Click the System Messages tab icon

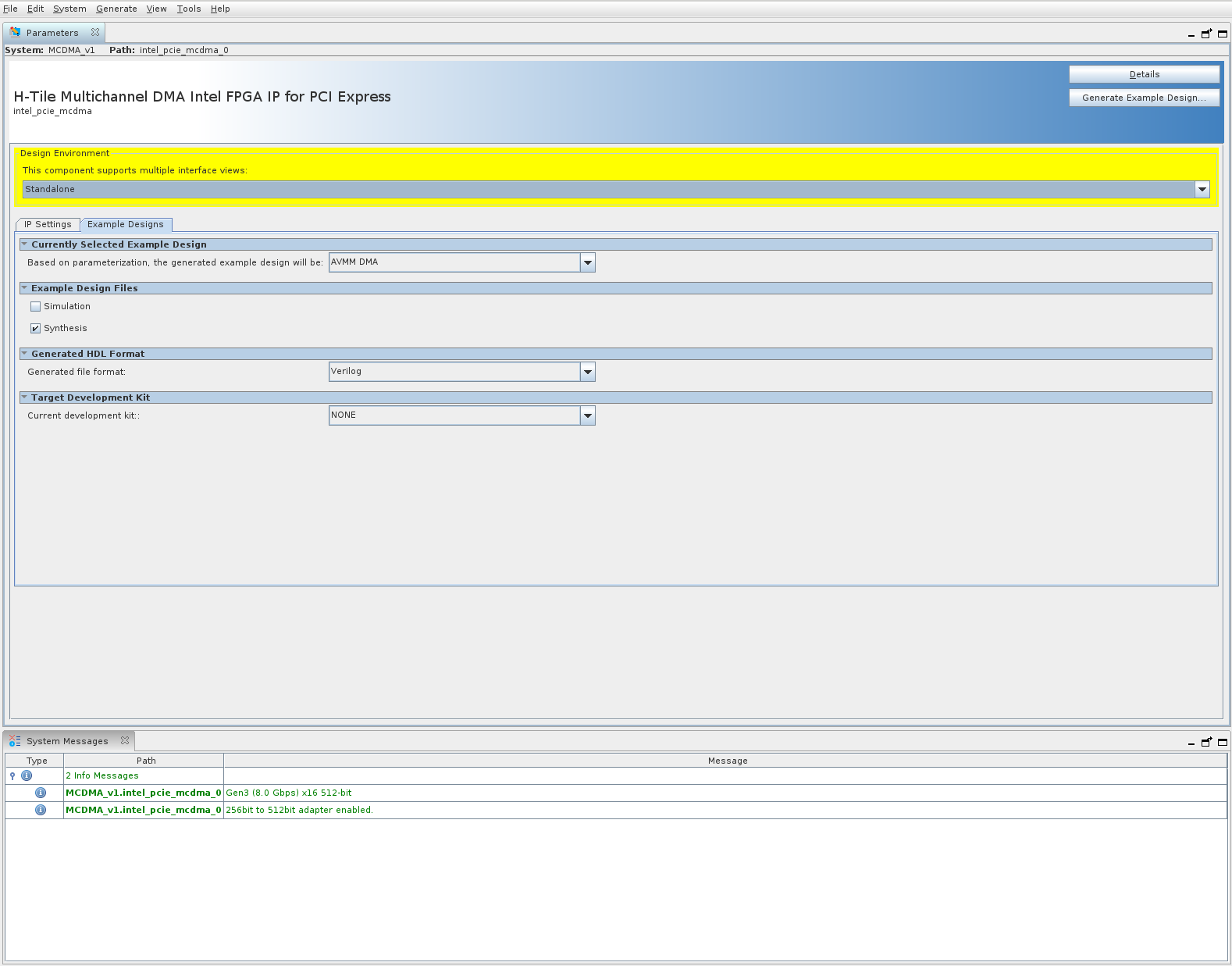click(15, 741)
